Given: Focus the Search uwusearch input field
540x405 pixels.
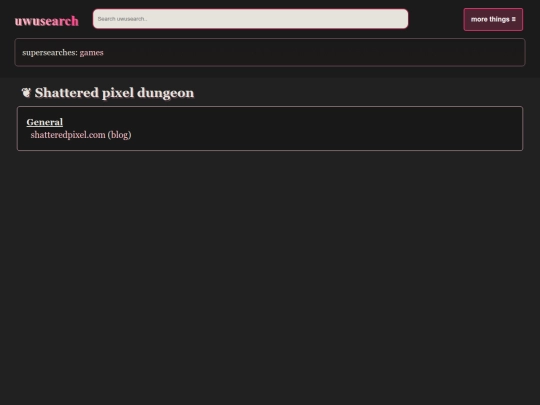Looking at the screenshot, I should [250, 19].
